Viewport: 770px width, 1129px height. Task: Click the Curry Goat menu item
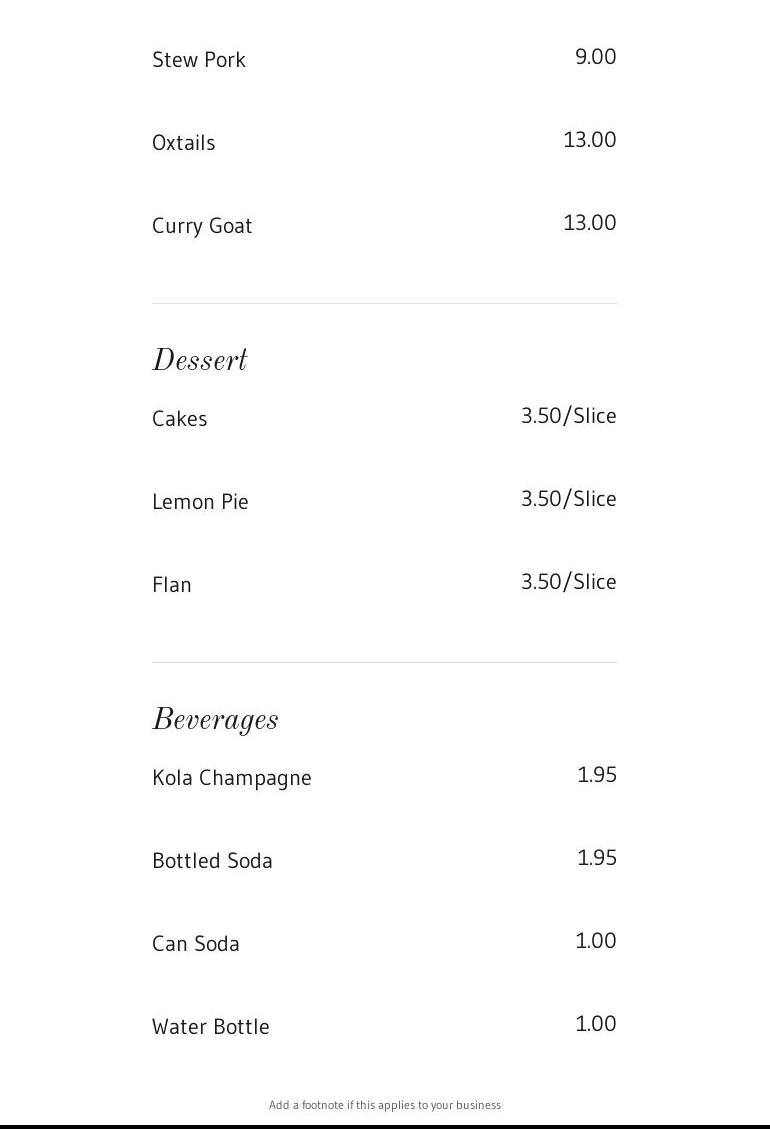tap(202, 226)
